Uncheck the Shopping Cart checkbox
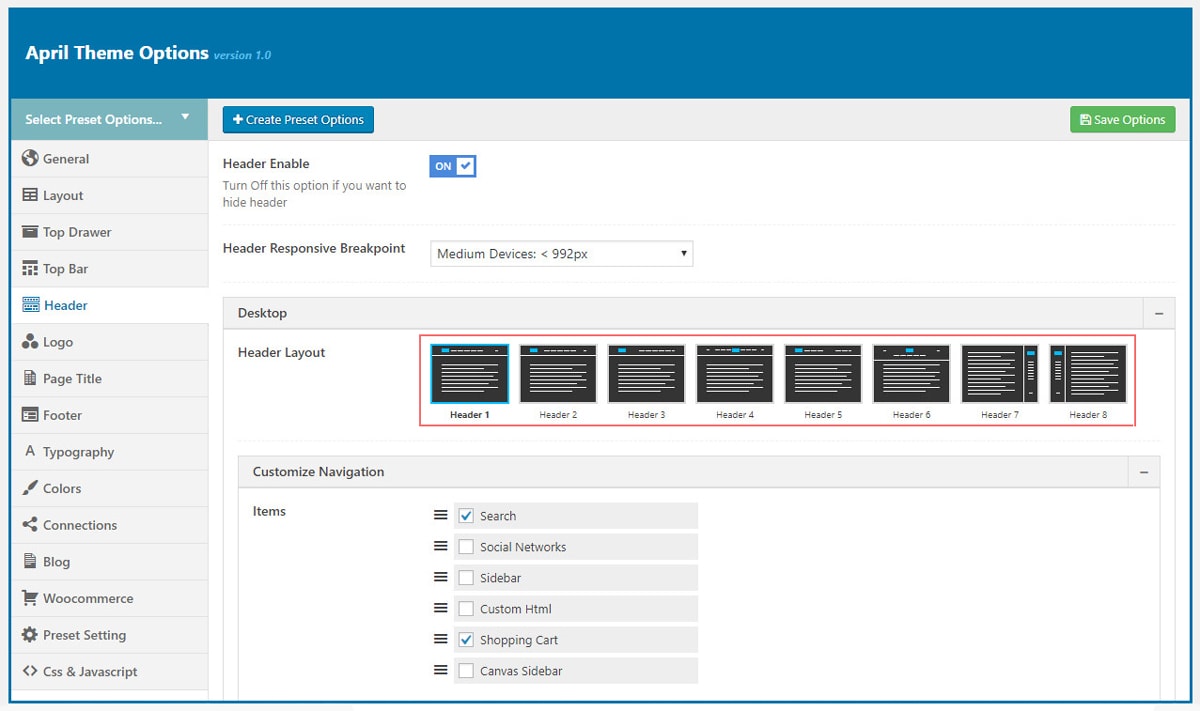 pos(466,640)
